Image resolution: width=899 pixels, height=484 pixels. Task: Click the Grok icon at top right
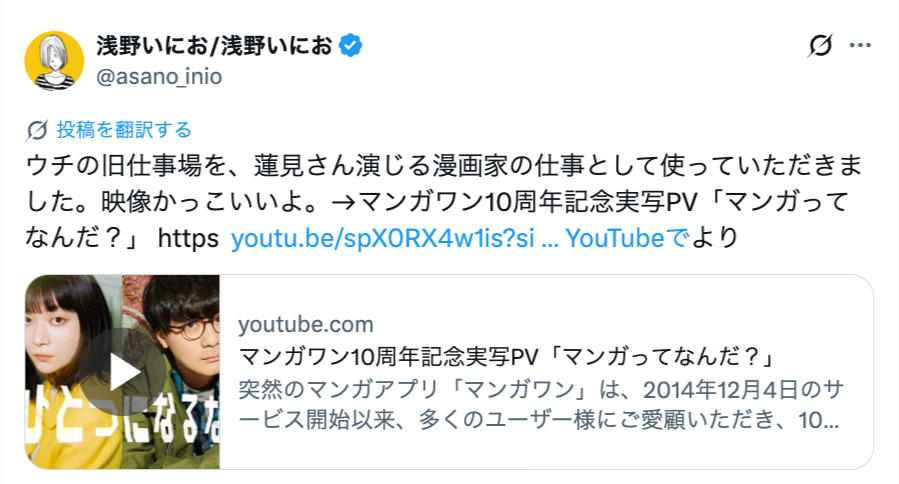tap(820, 46)
